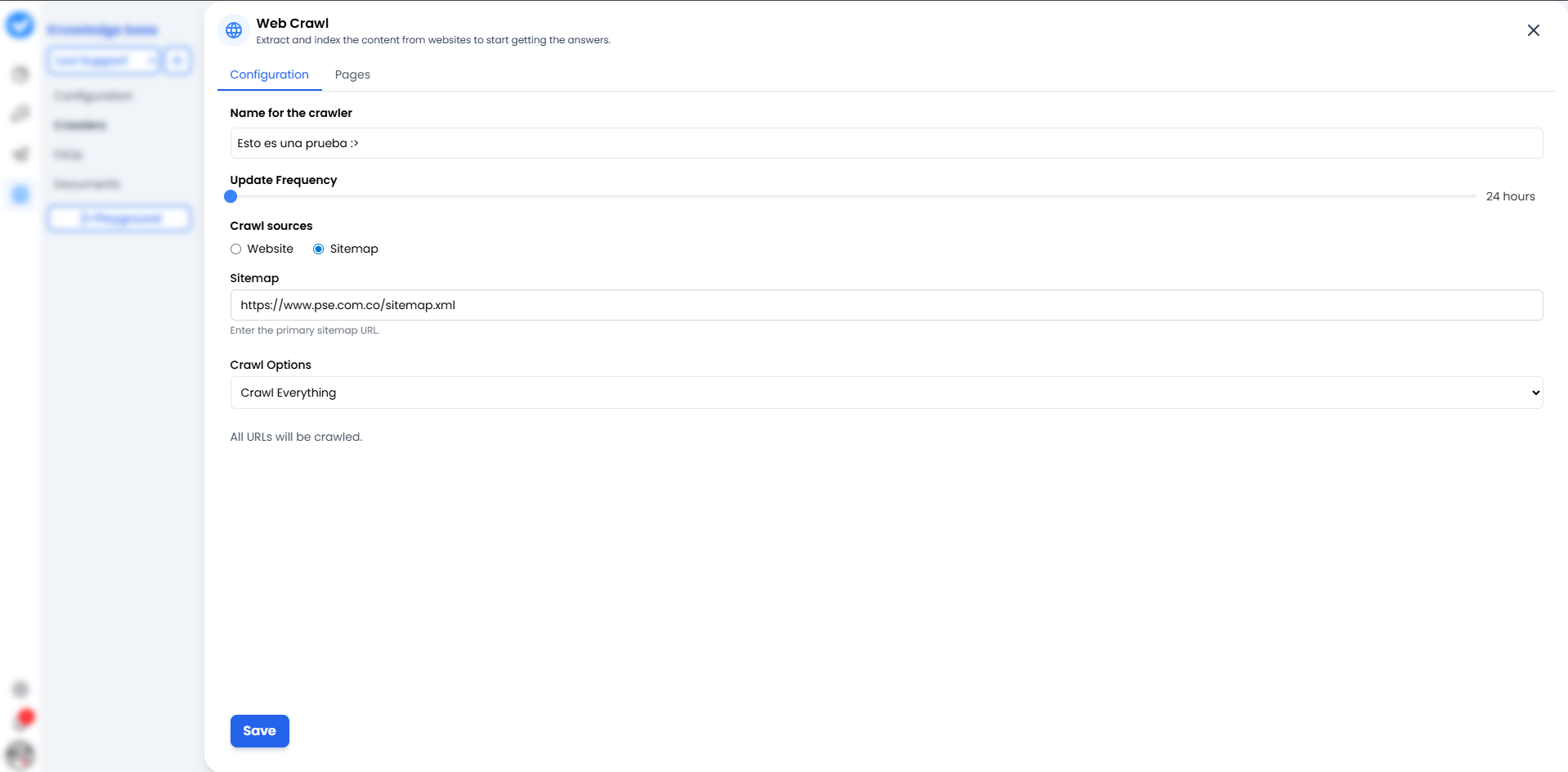Open the settings gear at bottom of sidebar
Screen dimensions: 1568x772
20,689
